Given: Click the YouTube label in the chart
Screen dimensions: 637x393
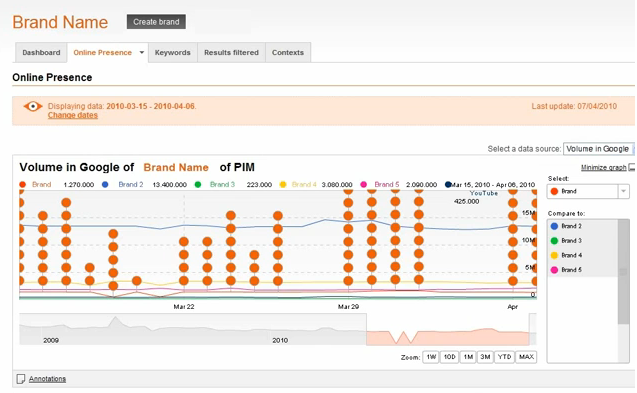Looking at the screenshot, I should (x=484, y=193).
